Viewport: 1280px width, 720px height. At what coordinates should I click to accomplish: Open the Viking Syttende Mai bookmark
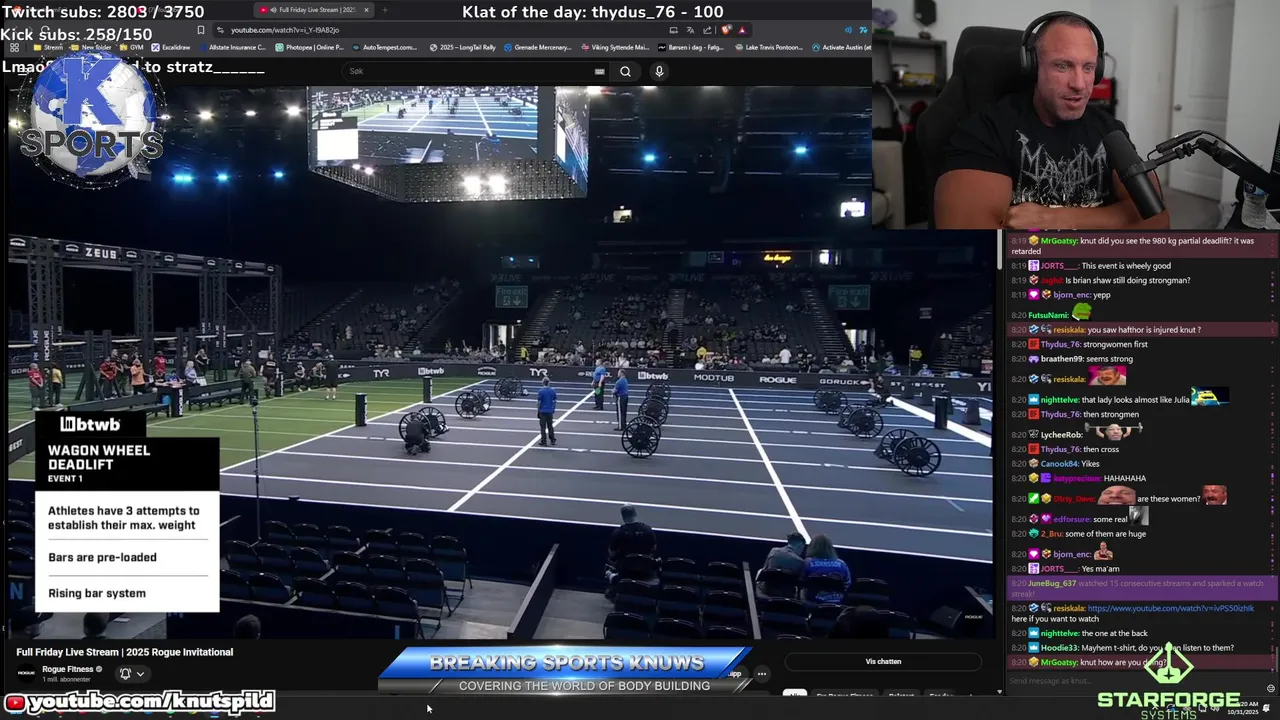click(x=615, y=47)
